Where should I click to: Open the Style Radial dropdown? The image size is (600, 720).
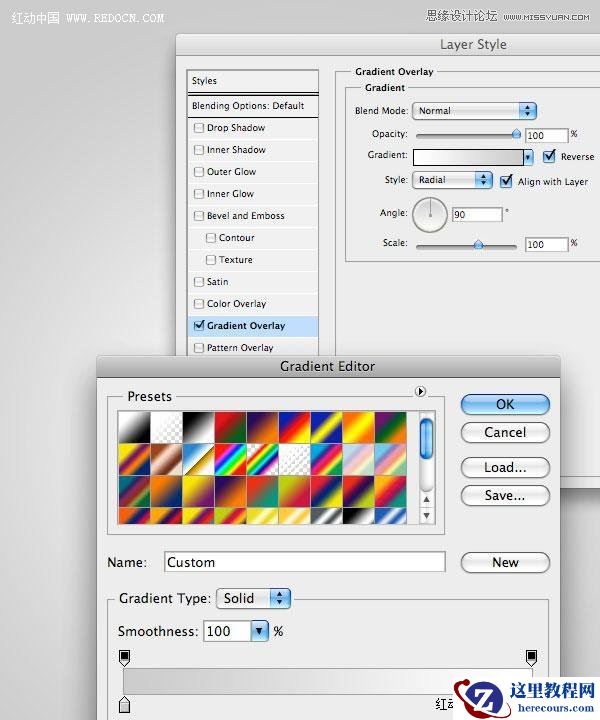coord(452,180)
